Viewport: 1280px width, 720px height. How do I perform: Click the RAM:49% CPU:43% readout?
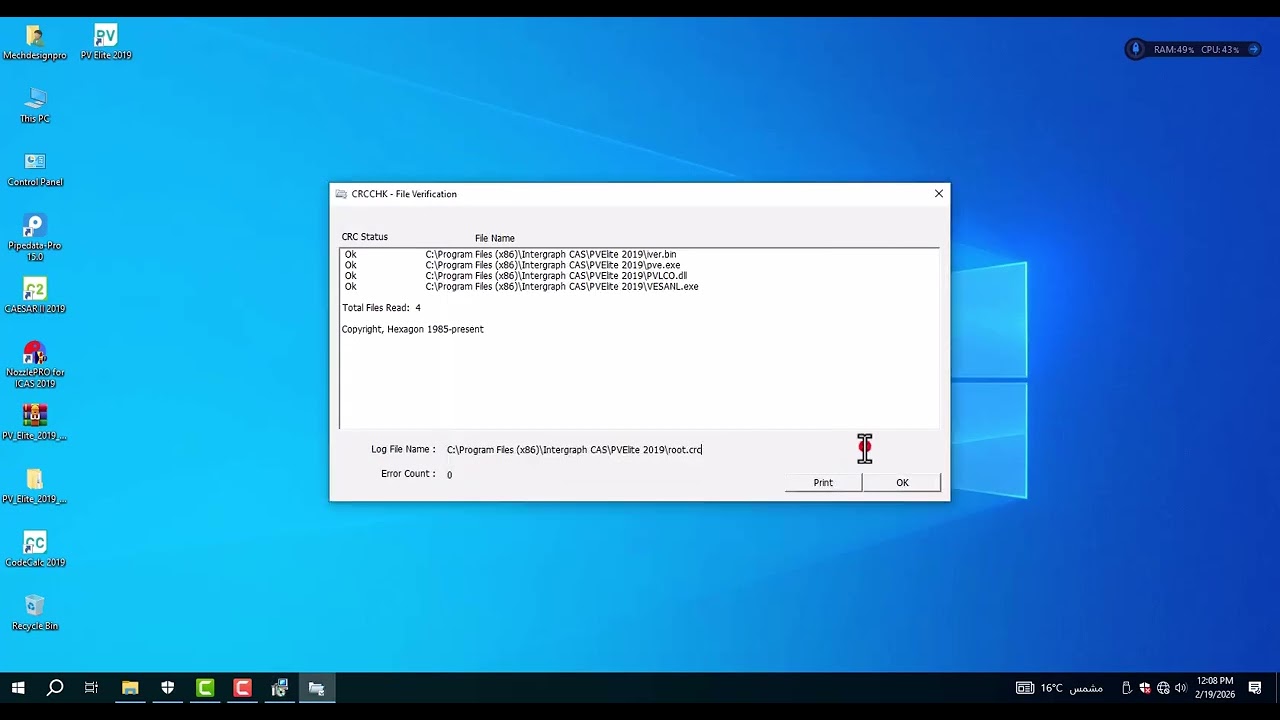coord(1196,49)
